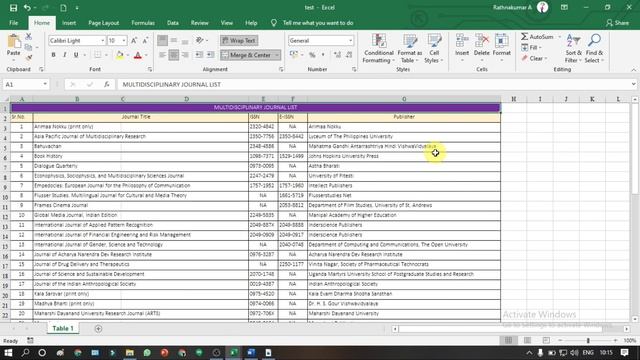Open Font settings dialog launcher
The height and width of the screenshot is (360, 640).
click(x=150, y=69)
